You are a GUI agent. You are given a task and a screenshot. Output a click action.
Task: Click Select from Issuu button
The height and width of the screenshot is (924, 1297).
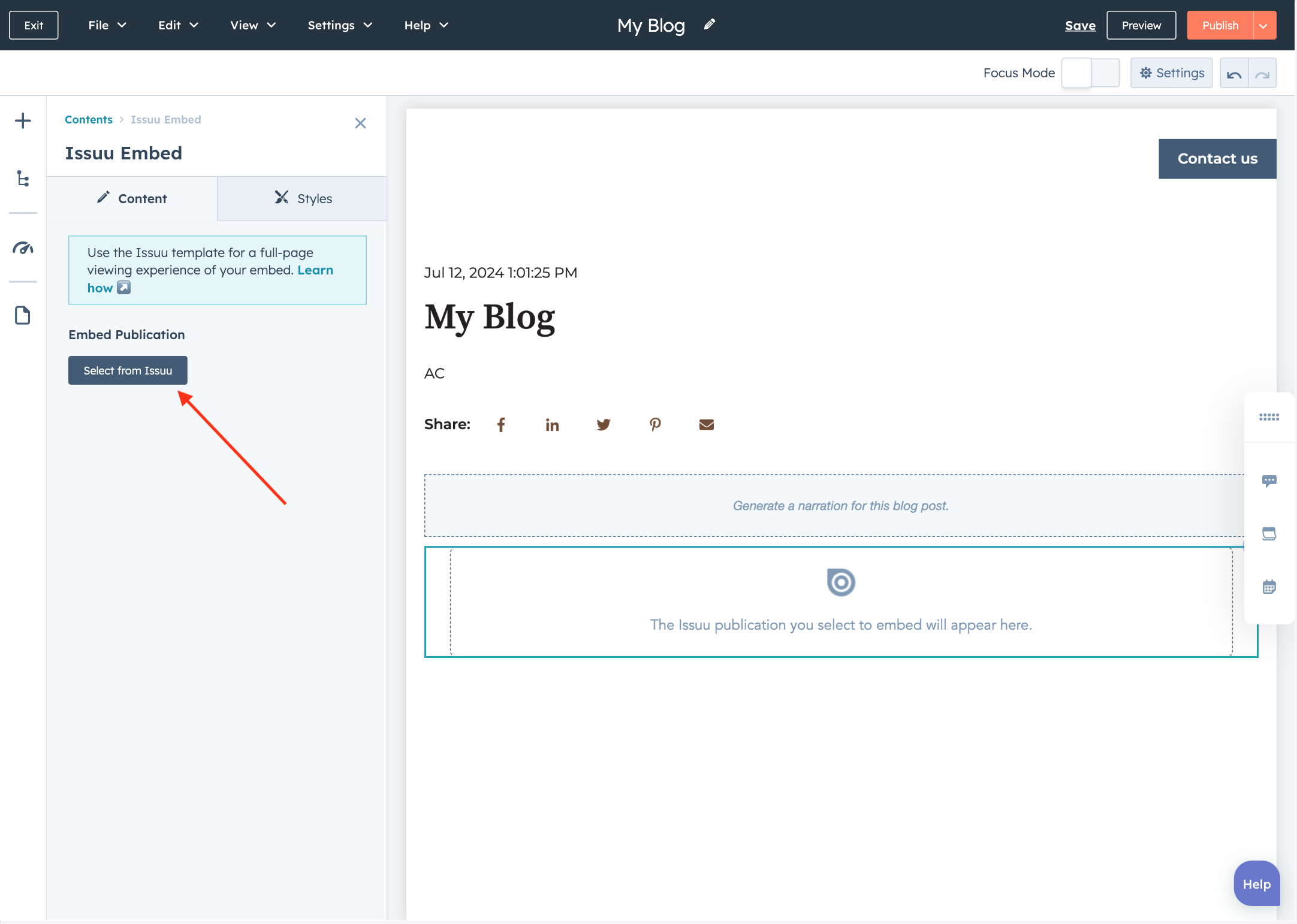click(128, 370)
